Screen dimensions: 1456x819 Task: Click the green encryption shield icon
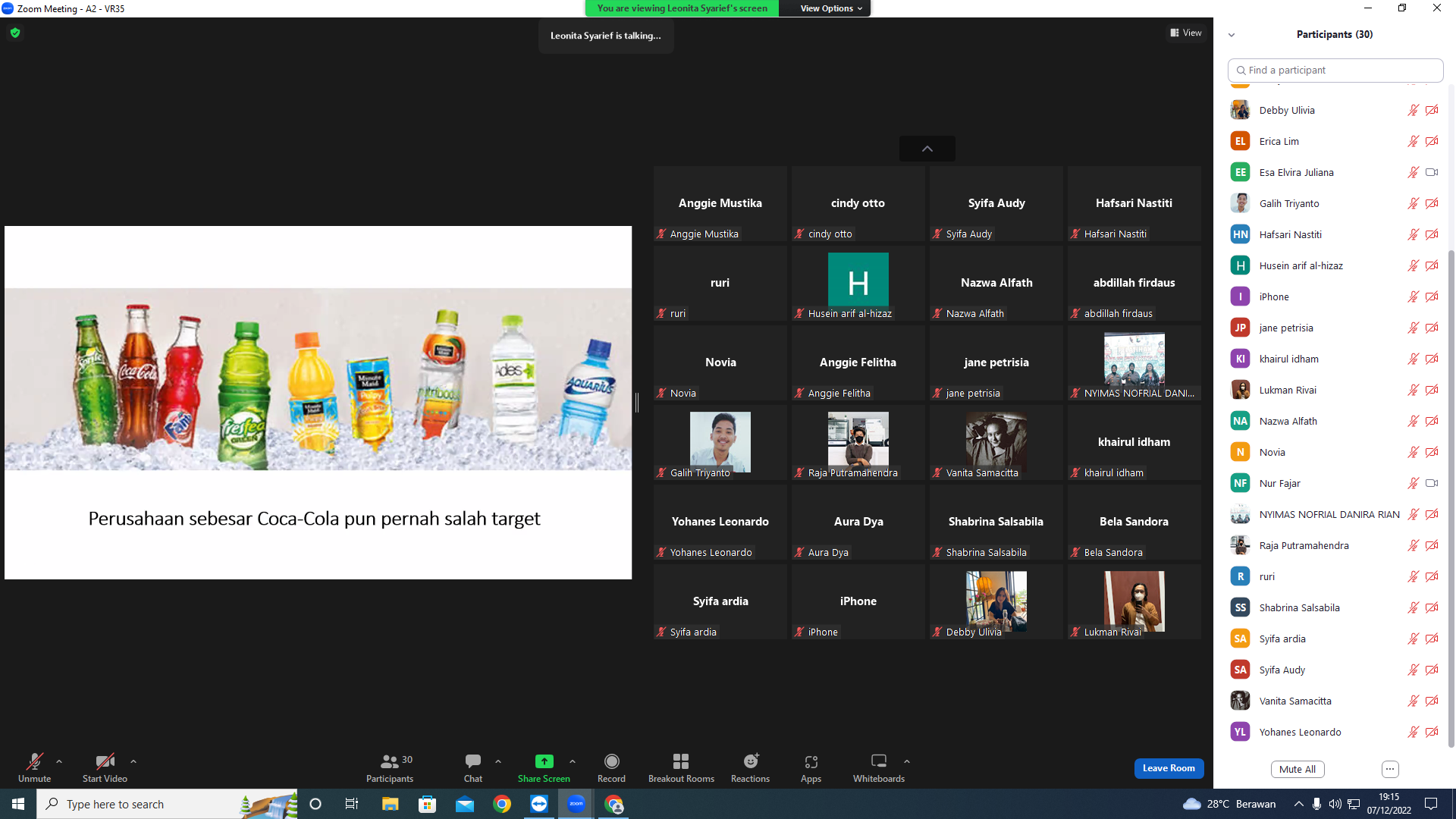15,33
